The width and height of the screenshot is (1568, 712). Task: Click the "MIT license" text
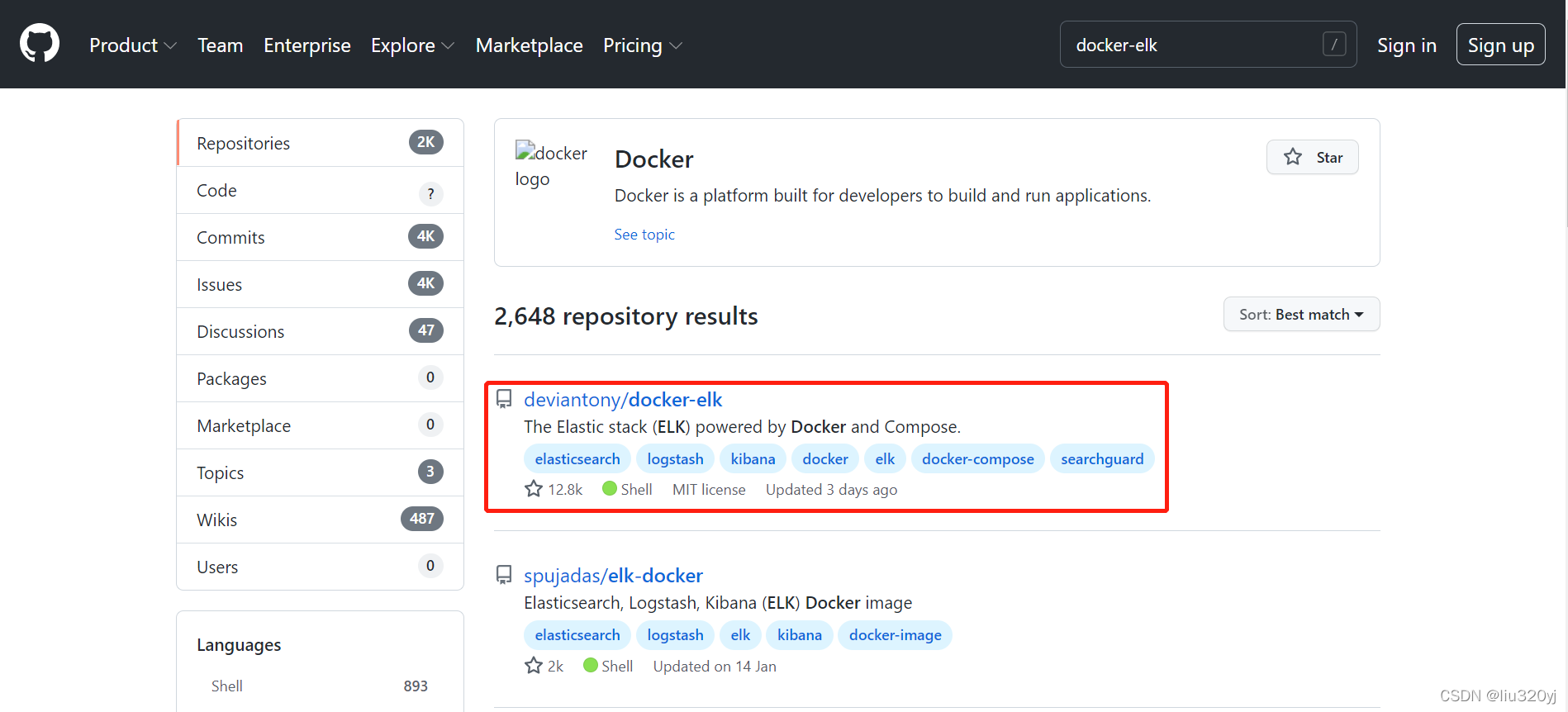709,490
